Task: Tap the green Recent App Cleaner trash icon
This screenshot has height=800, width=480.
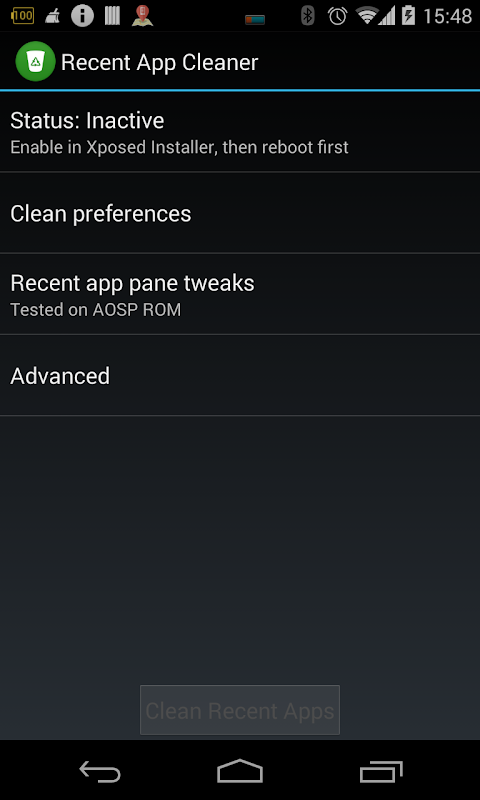Action: pyautogui.click(x=35, y=62)
